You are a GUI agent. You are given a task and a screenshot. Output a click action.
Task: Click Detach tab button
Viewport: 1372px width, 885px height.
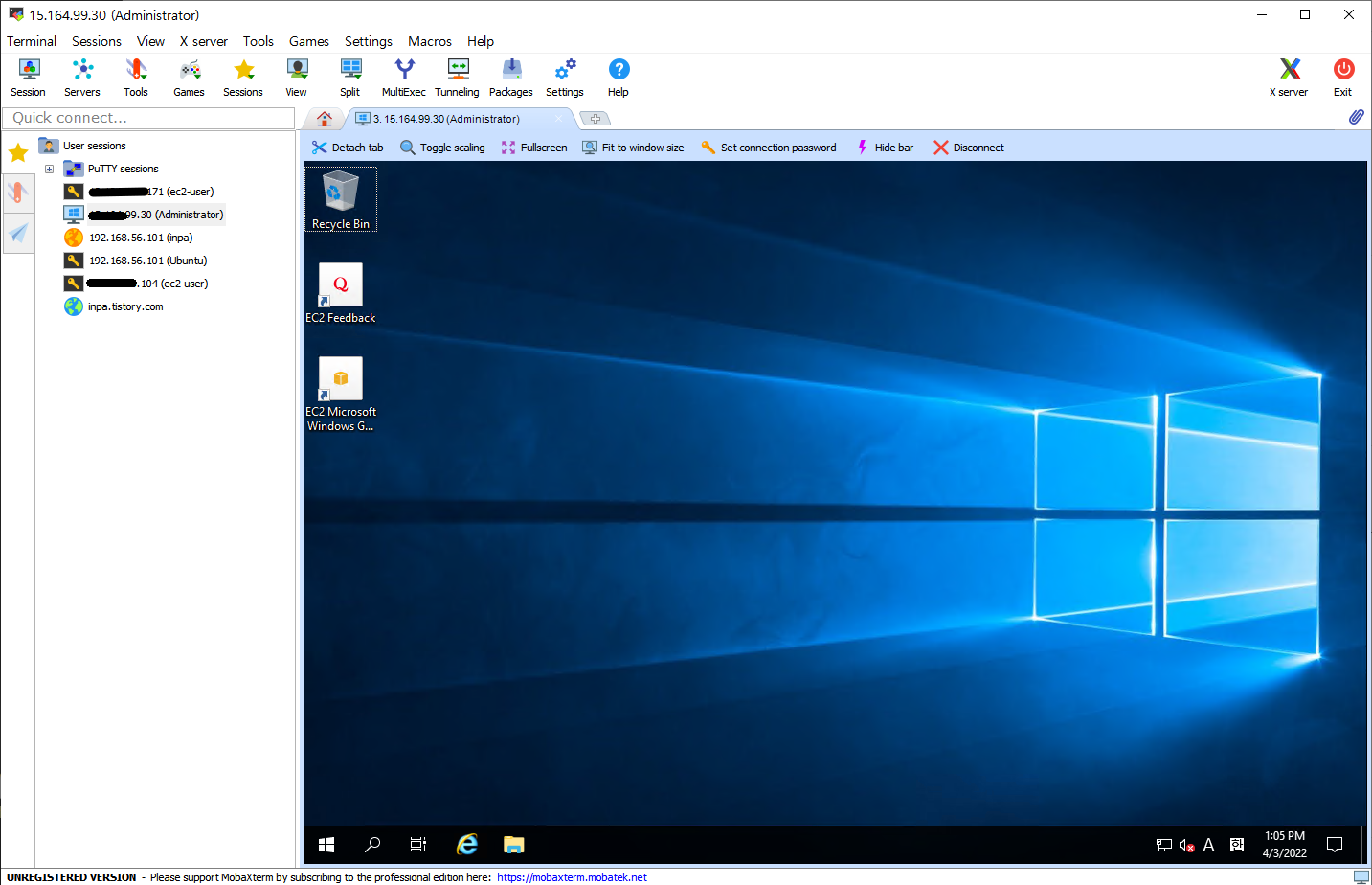[x=348, y=147]
